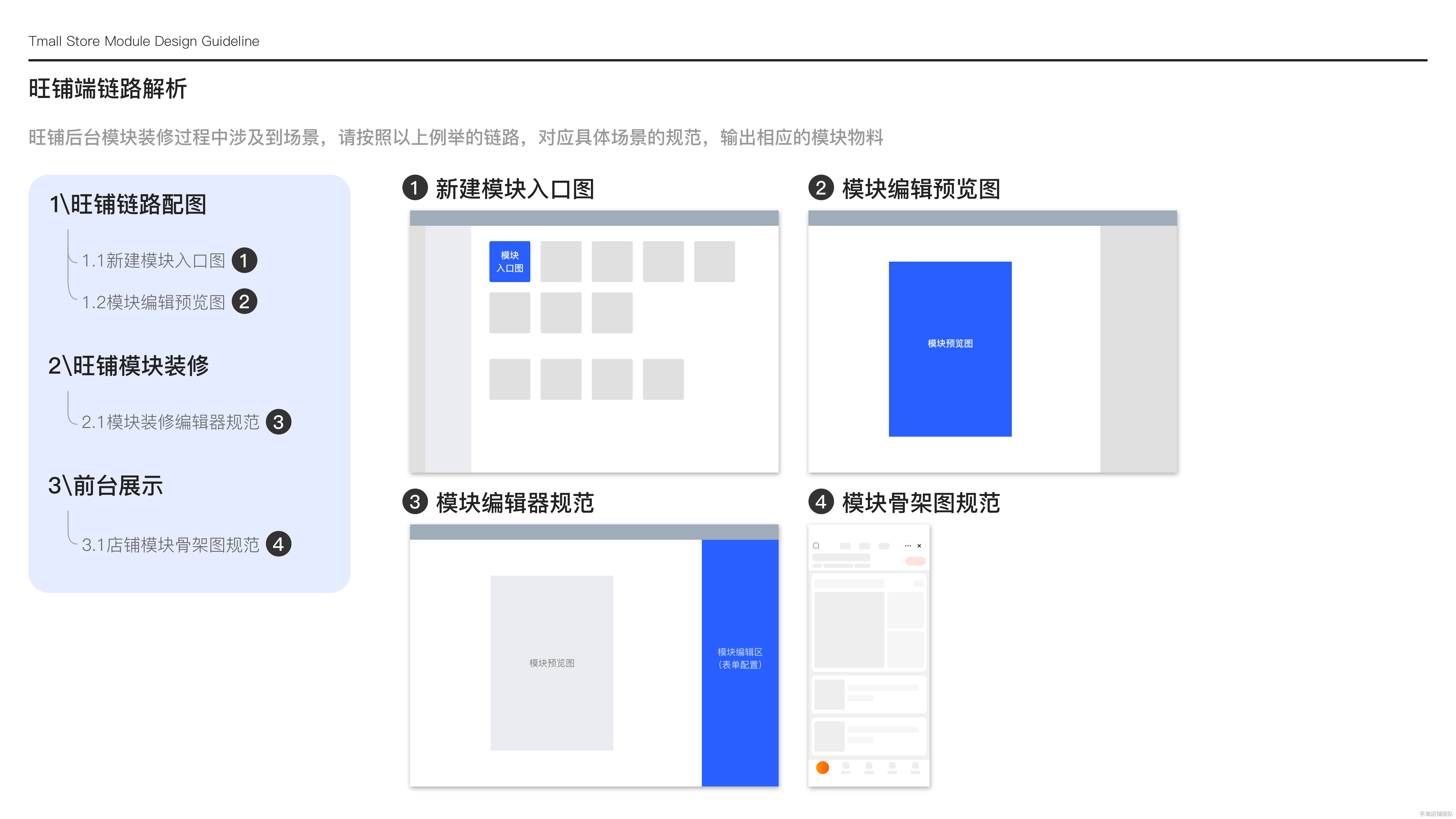Select the blue 模块入口图 tile
The height and width of the screenshot is (819, 1456).
[x=509, y=261]
